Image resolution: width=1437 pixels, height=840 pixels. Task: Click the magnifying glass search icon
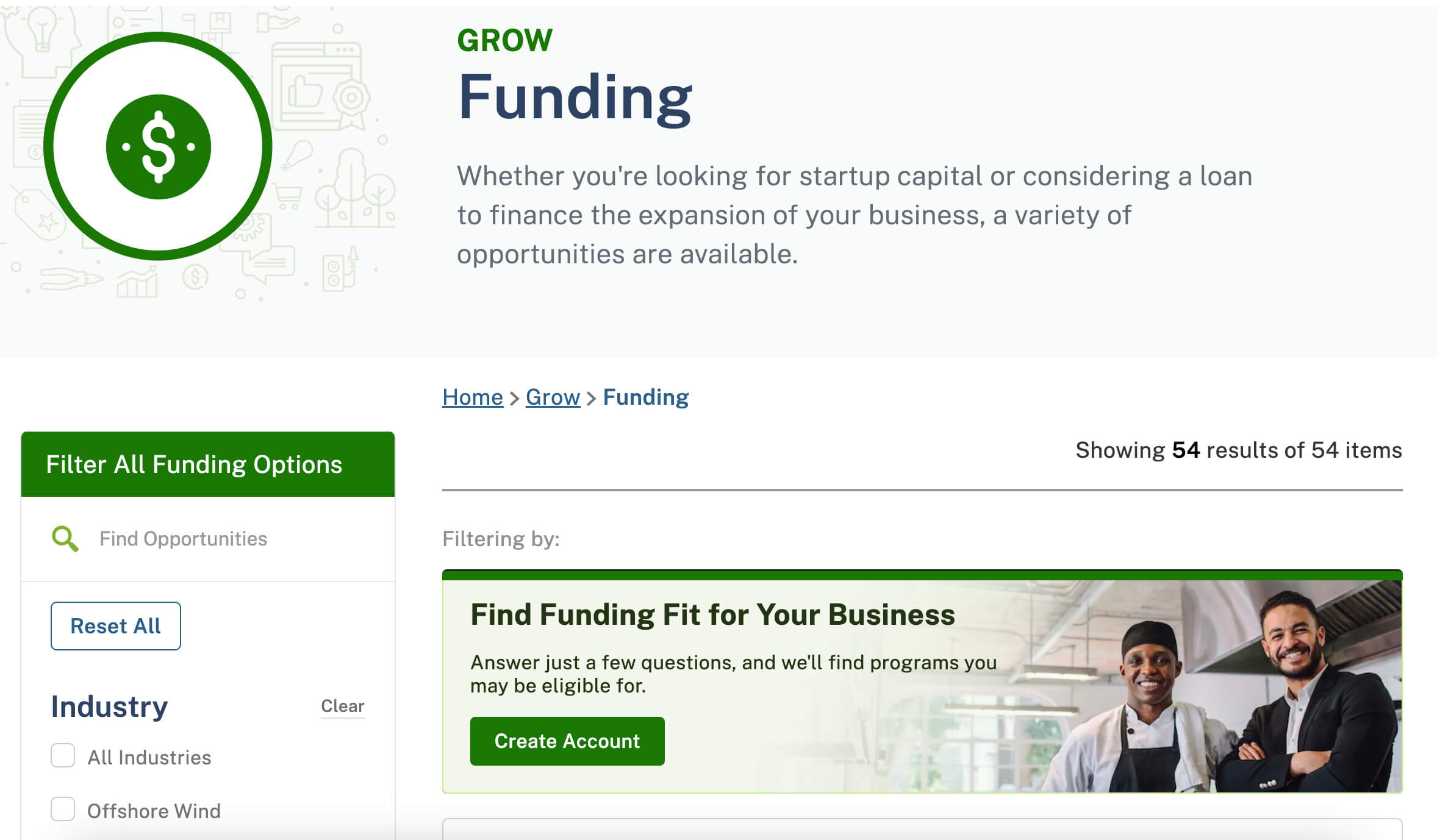click(x=65, y=539)
